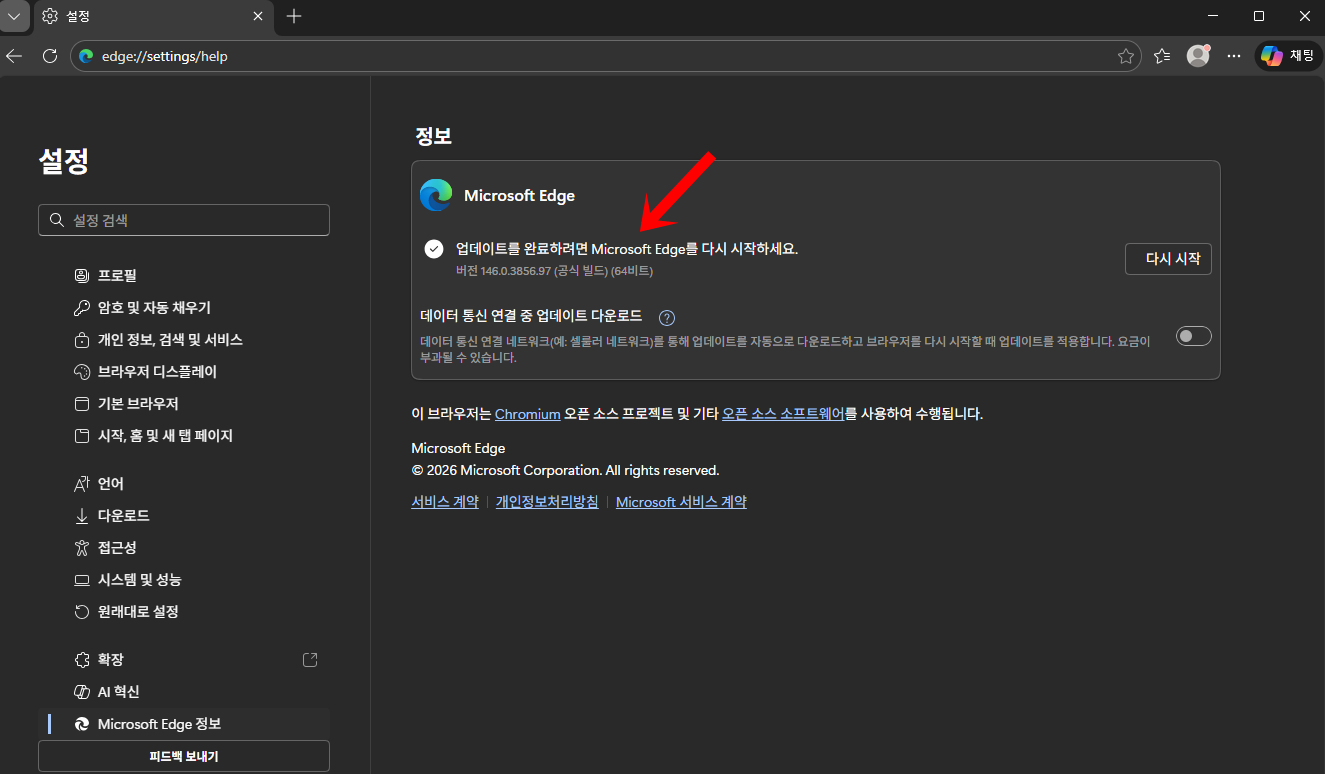The height and width of the screenshot is (774, 1325).
Task: Click the 언어 language icon in sidebar
Action: [82, 484]
